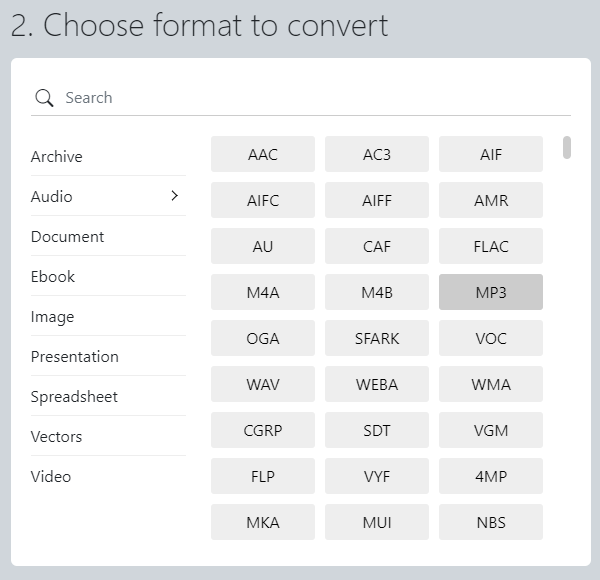Pick the OGA format

point(263,338)
